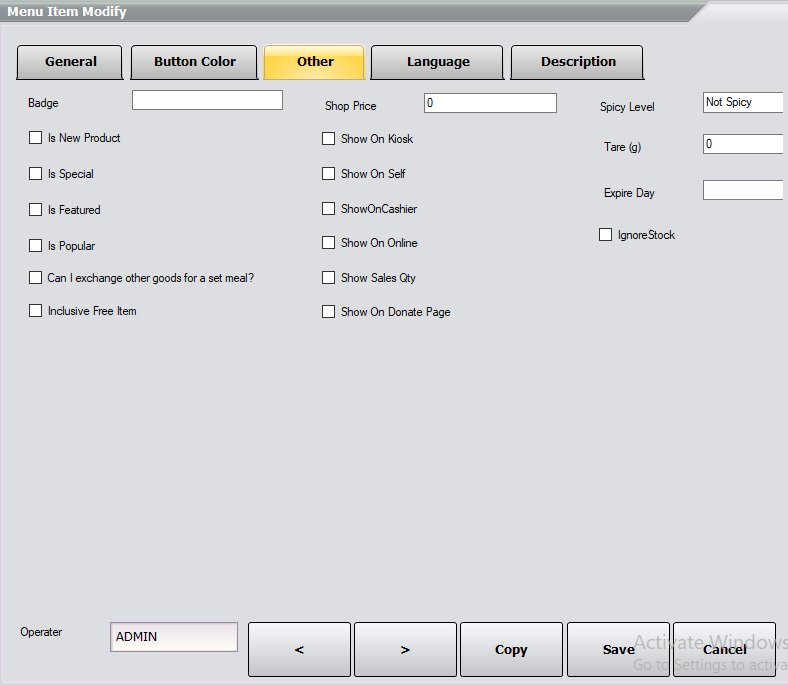Check the Is New Product box
Viewport: 788px width, 685px height.
click(x=36, y=138)
